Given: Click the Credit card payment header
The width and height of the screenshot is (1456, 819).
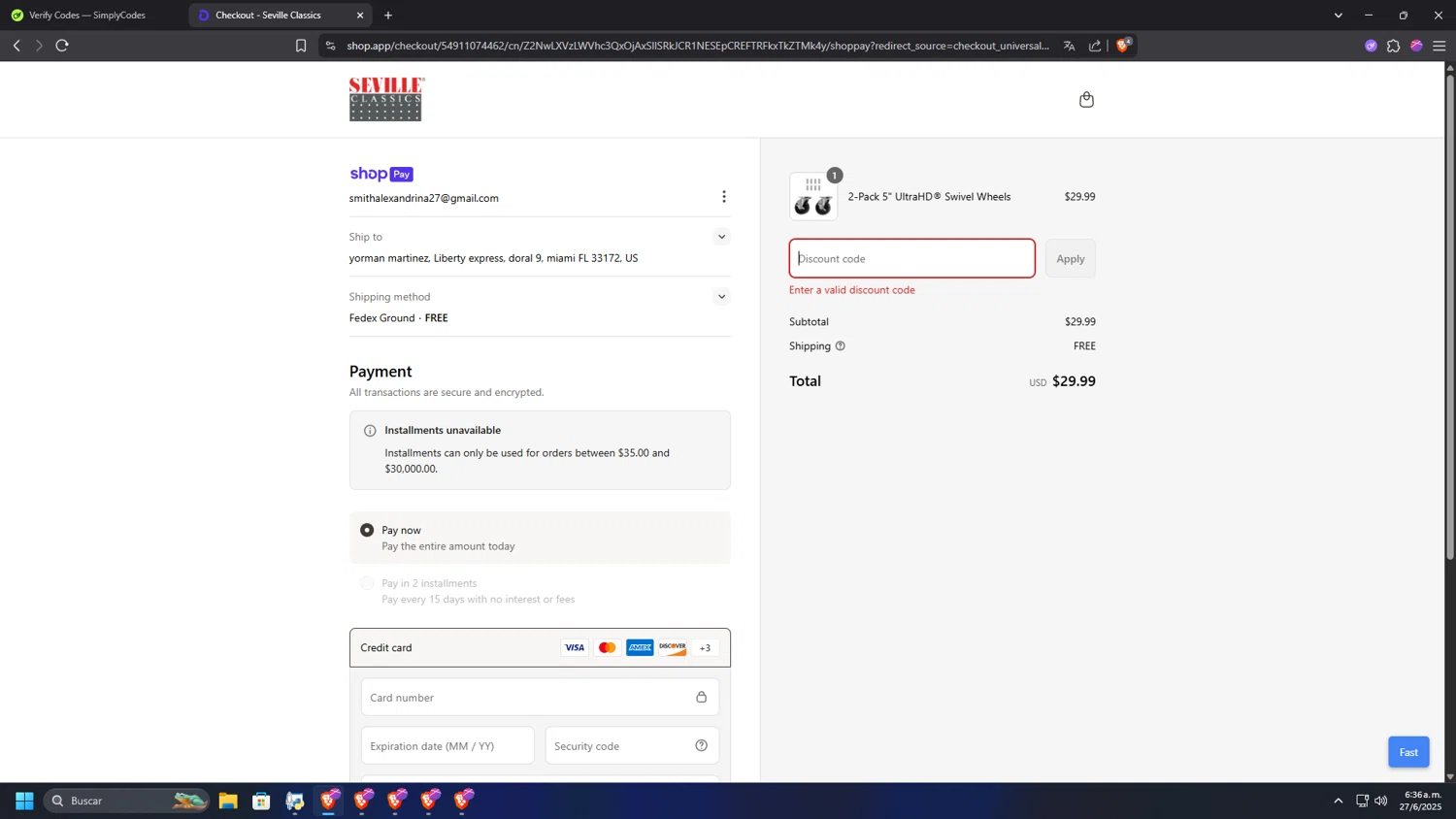Looking at the screenshot, I should (x=540, y=647).
